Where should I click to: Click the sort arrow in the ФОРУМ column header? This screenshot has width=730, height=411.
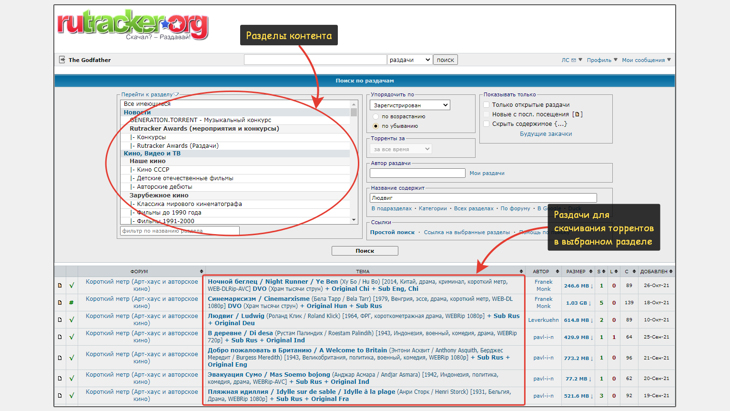coord(201,271)
